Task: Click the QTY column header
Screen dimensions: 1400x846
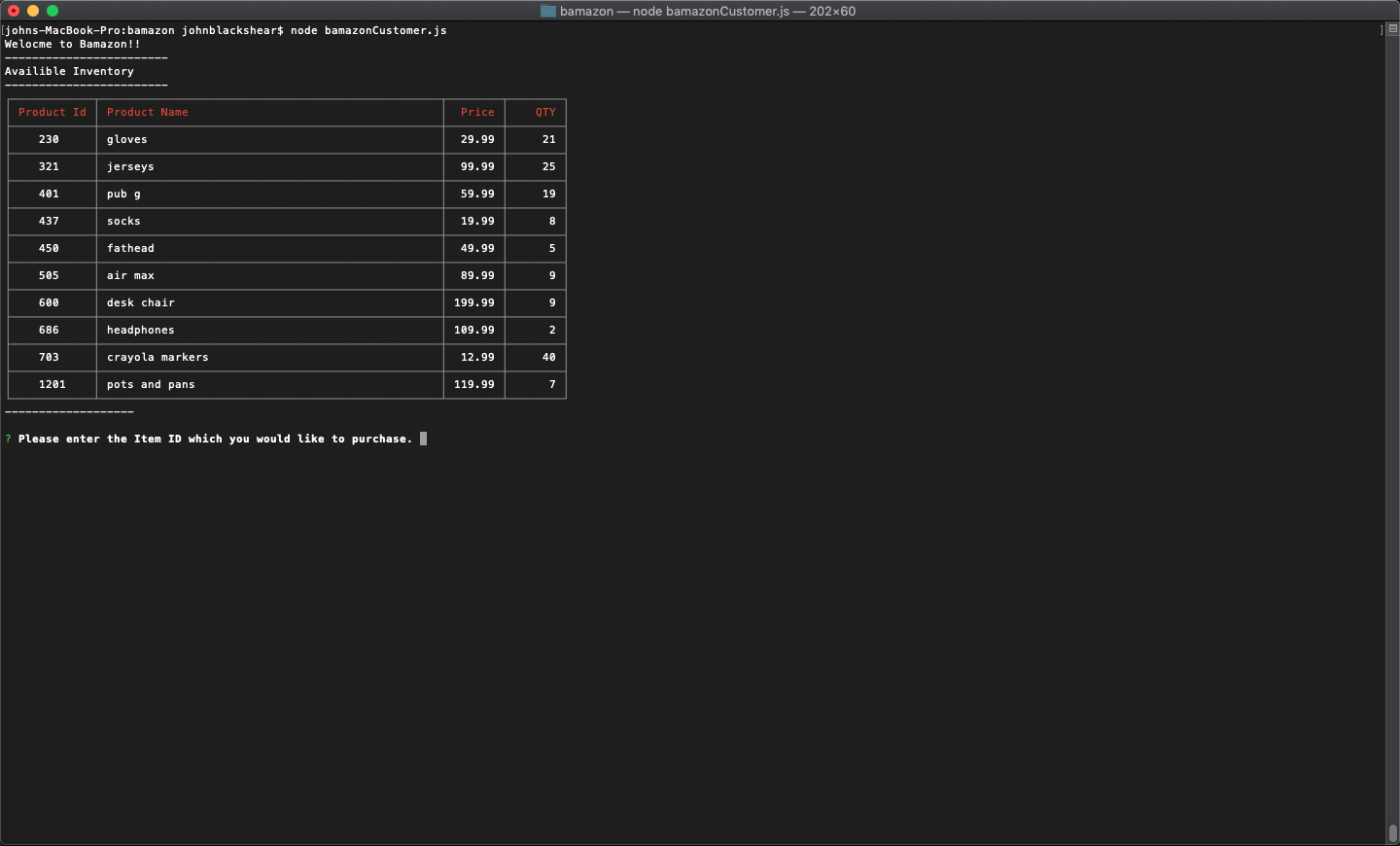Action: point(545,113)
